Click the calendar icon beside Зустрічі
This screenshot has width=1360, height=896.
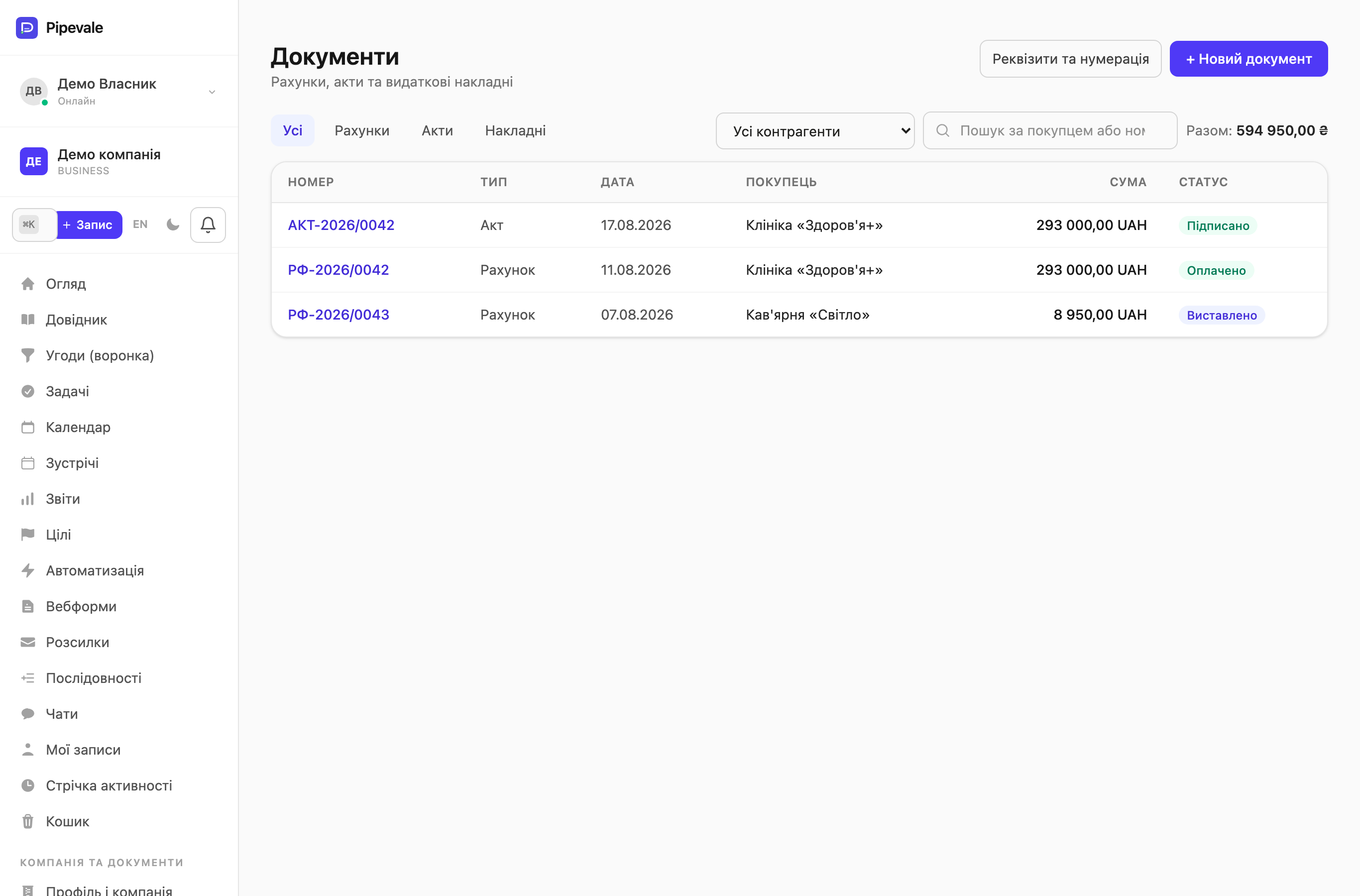(x=27, y=463)
